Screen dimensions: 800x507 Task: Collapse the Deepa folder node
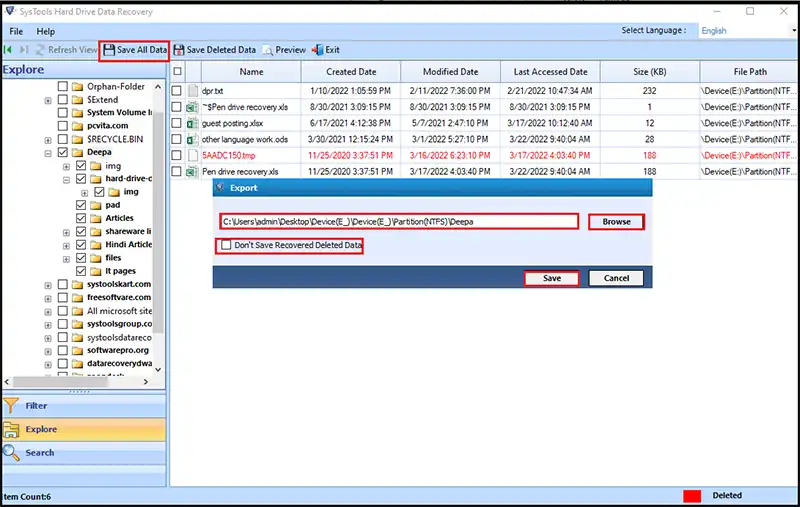point(48,153)
